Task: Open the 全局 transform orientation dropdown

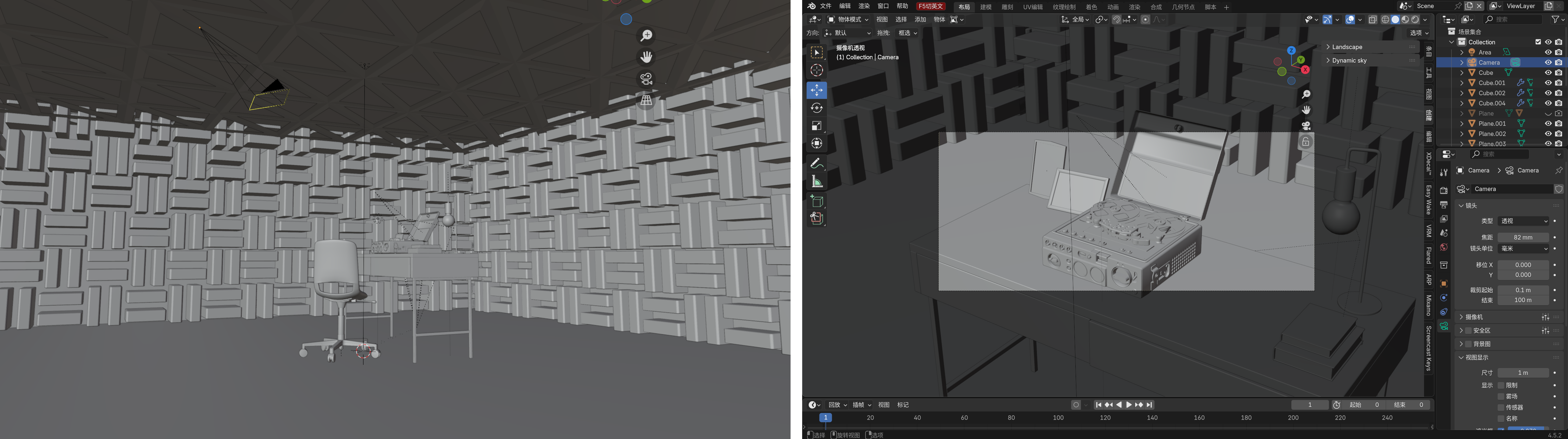Action: tap(1075, 20)
